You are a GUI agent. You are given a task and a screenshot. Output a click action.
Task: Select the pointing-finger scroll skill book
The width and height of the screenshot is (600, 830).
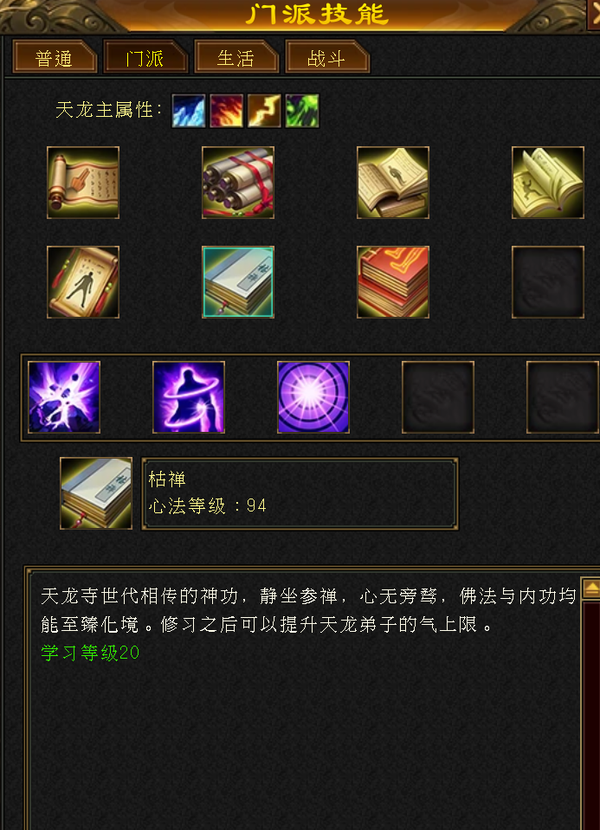pyautogui.click(x=83, y=183)
